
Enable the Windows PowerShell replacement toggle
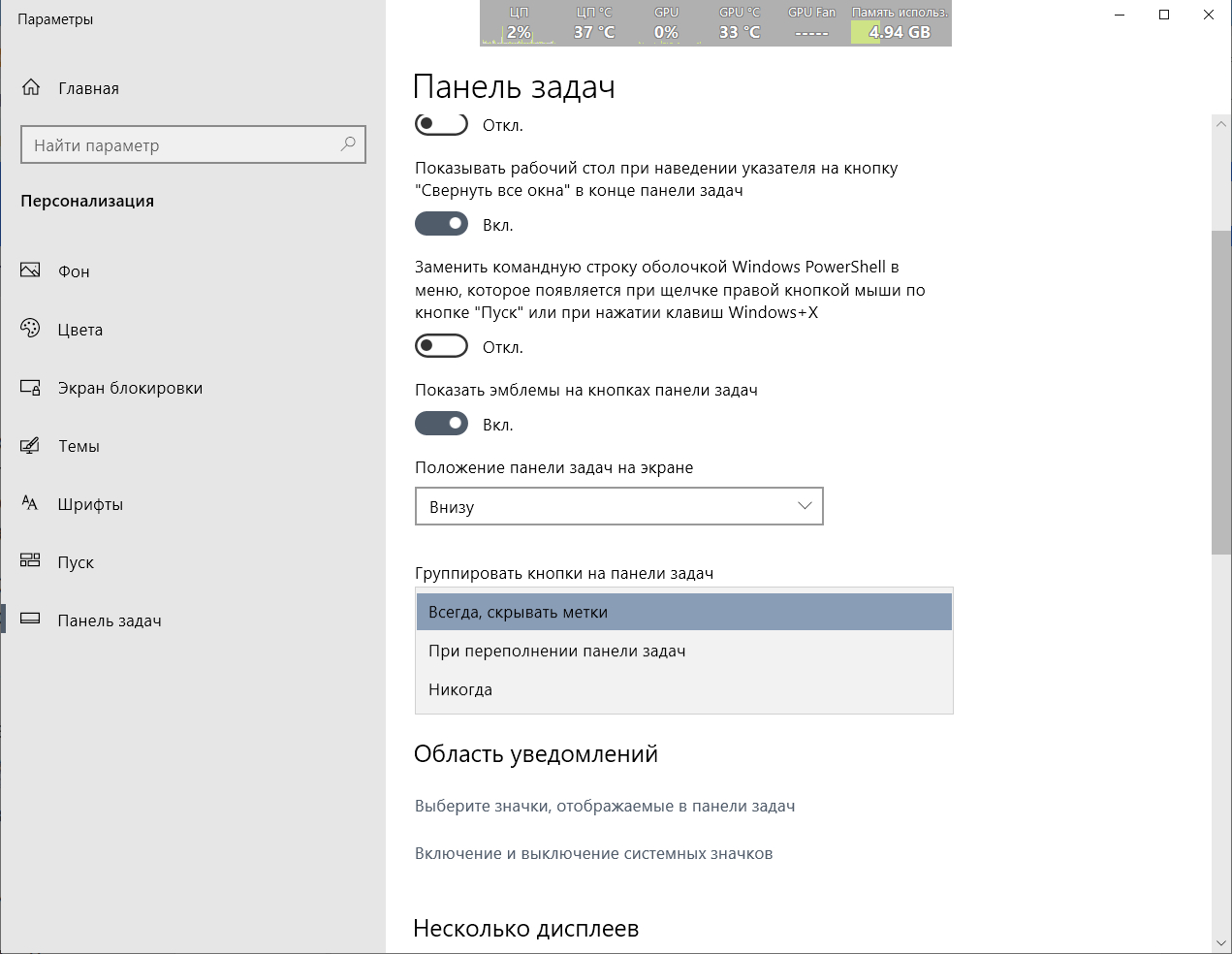coord(441,346)
